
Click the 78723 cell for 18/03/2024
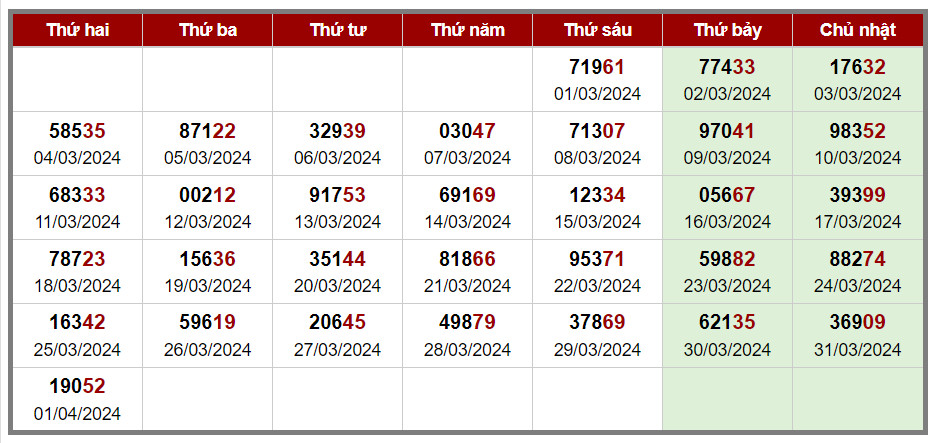coord(77,272)
